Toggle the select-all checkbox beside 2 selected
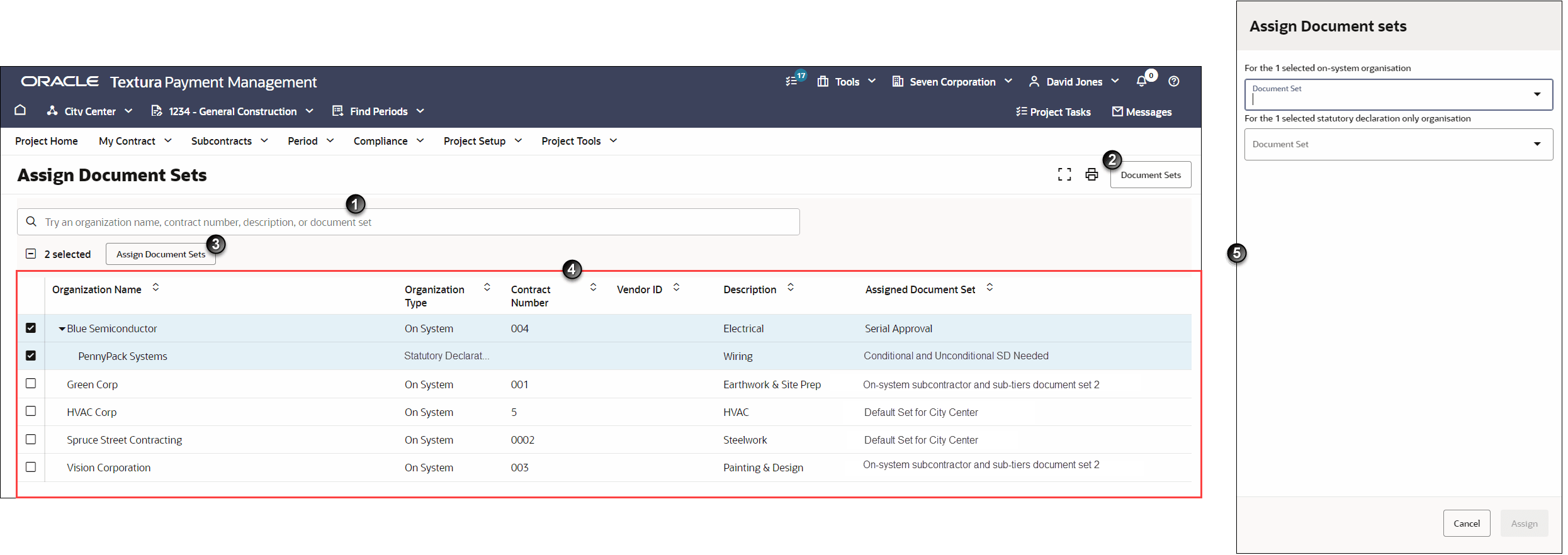The width and height of the screenshot is (1568, 555). click(x=31, y=254)
